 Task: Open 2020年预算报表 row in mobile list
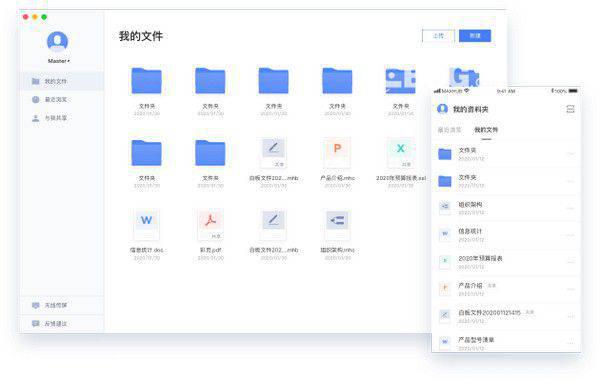click(x=506, y=262)
